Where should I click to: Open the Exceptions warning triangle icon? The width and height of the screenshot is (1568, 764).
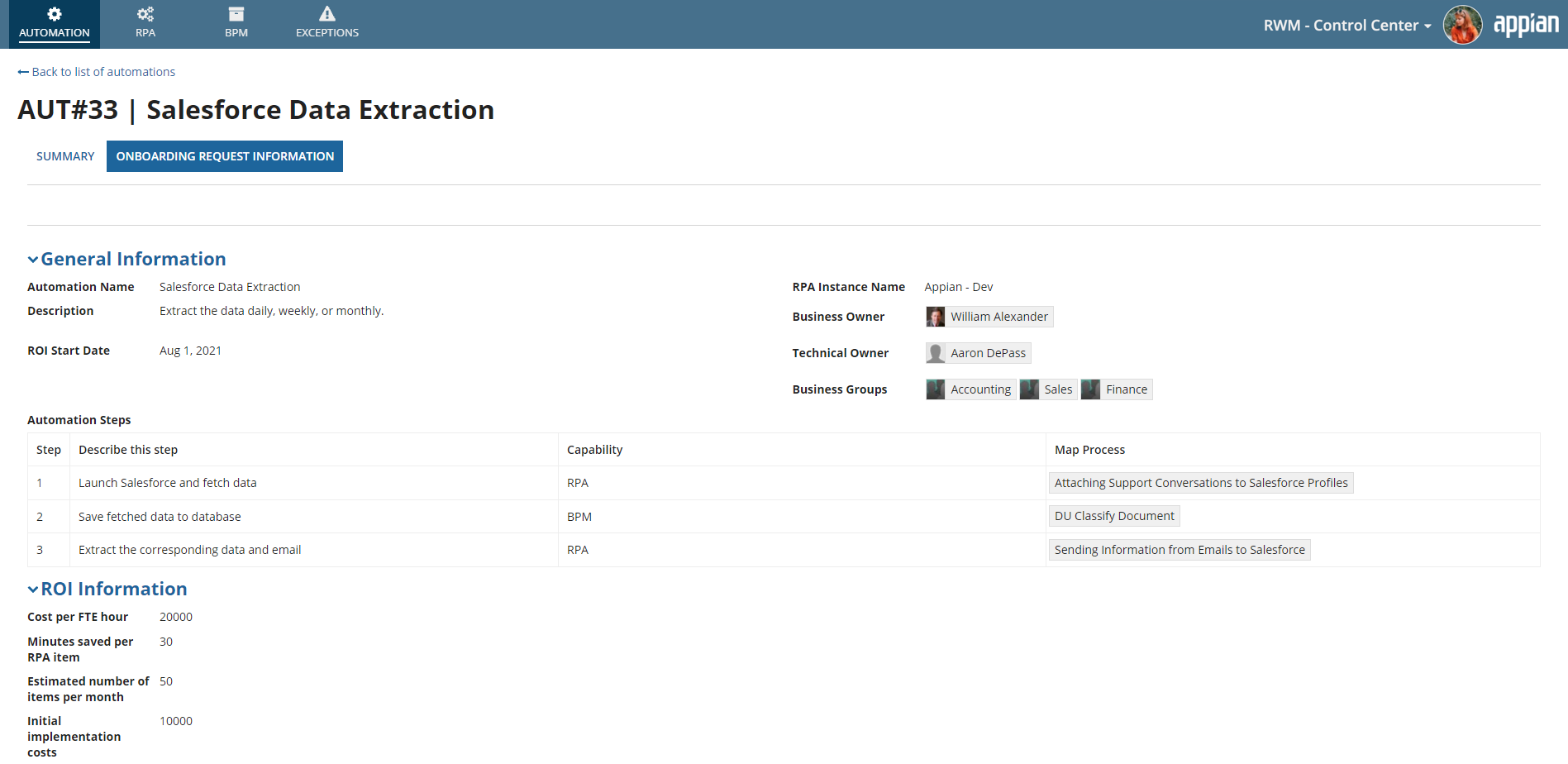[327, 14]
